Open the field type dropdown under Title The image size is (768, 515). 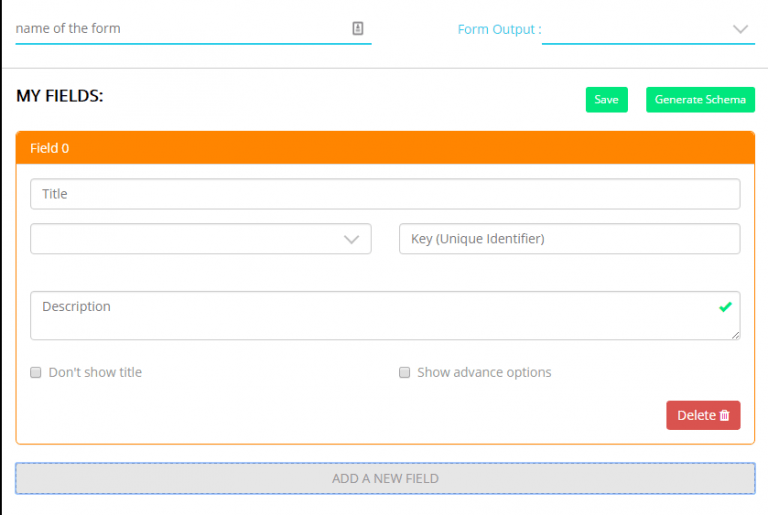(201, 239)
